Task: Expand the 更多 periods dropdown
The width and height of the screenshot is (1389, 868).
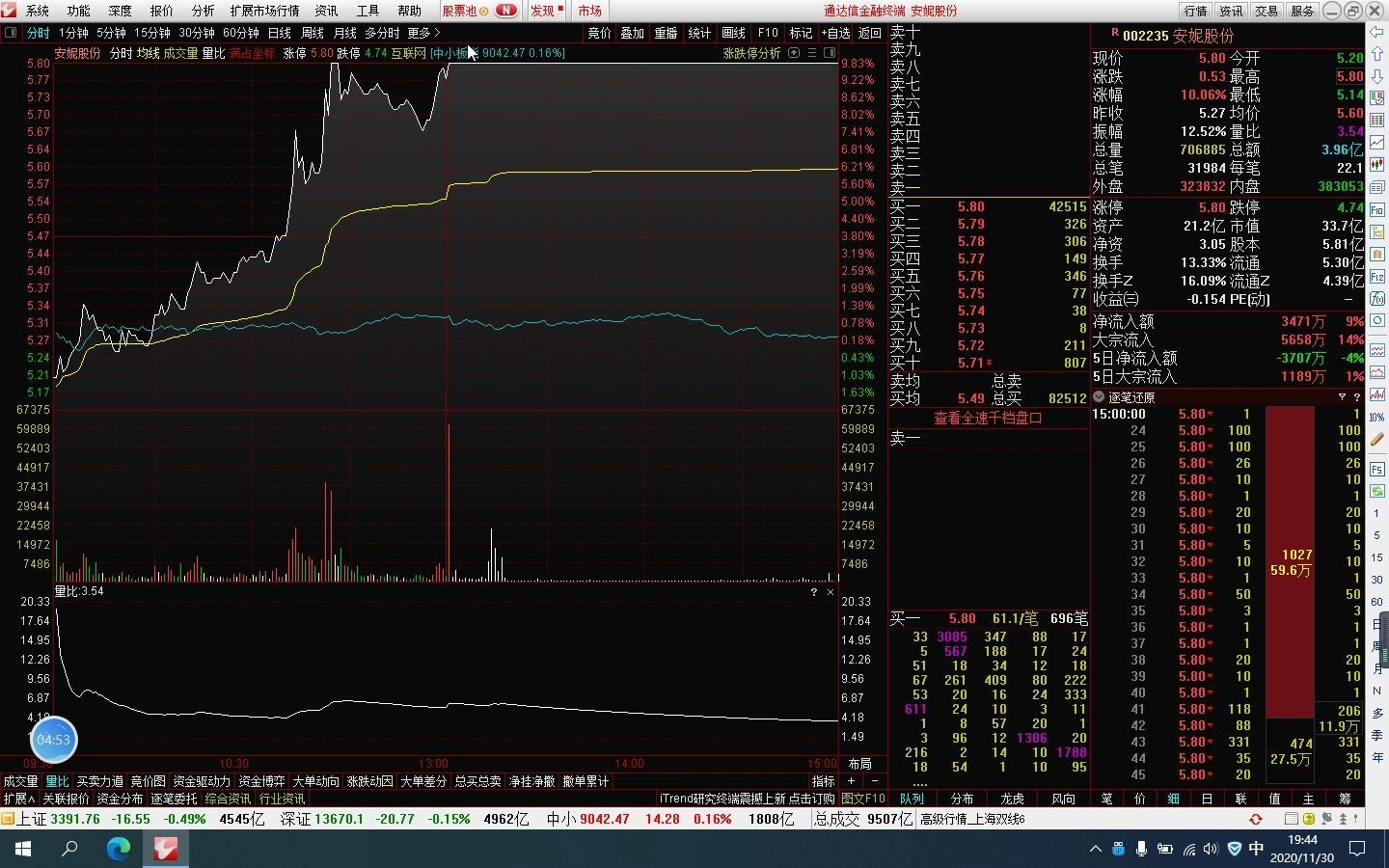Action: [x=423, y=33]
